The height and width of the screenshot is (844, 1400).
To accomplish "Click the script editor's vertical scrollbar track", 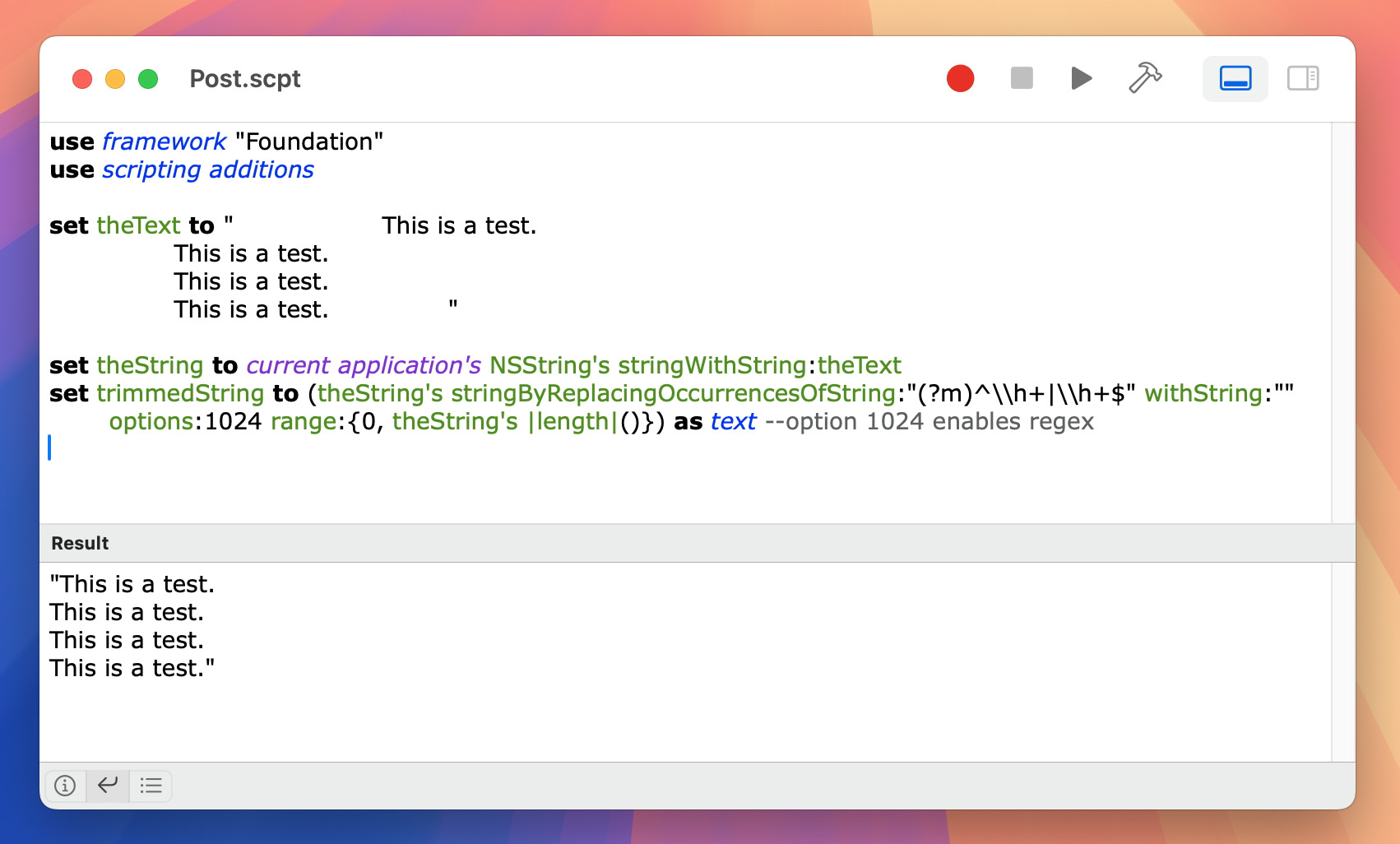I will pyautogui.click(x=1343, y=322).
